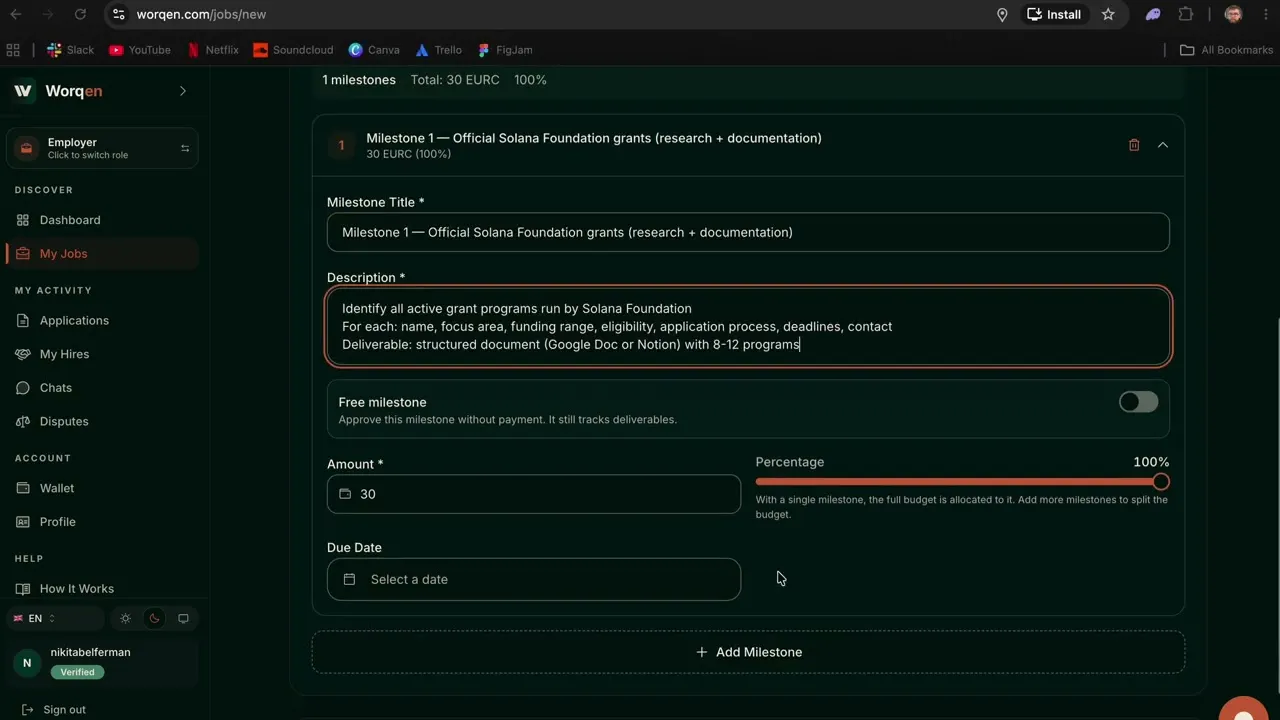Navigate to My Hires

[x=102, y=354]
